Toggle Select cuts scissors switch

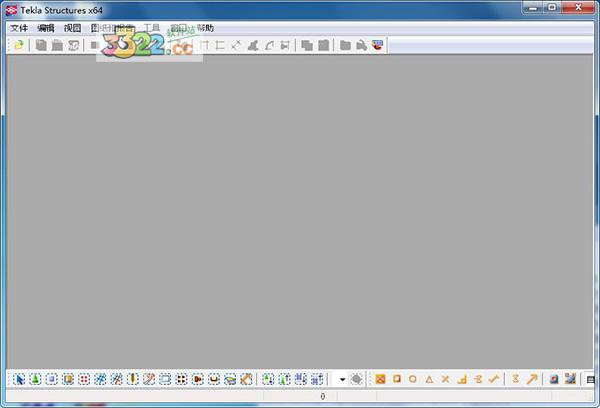149,379
